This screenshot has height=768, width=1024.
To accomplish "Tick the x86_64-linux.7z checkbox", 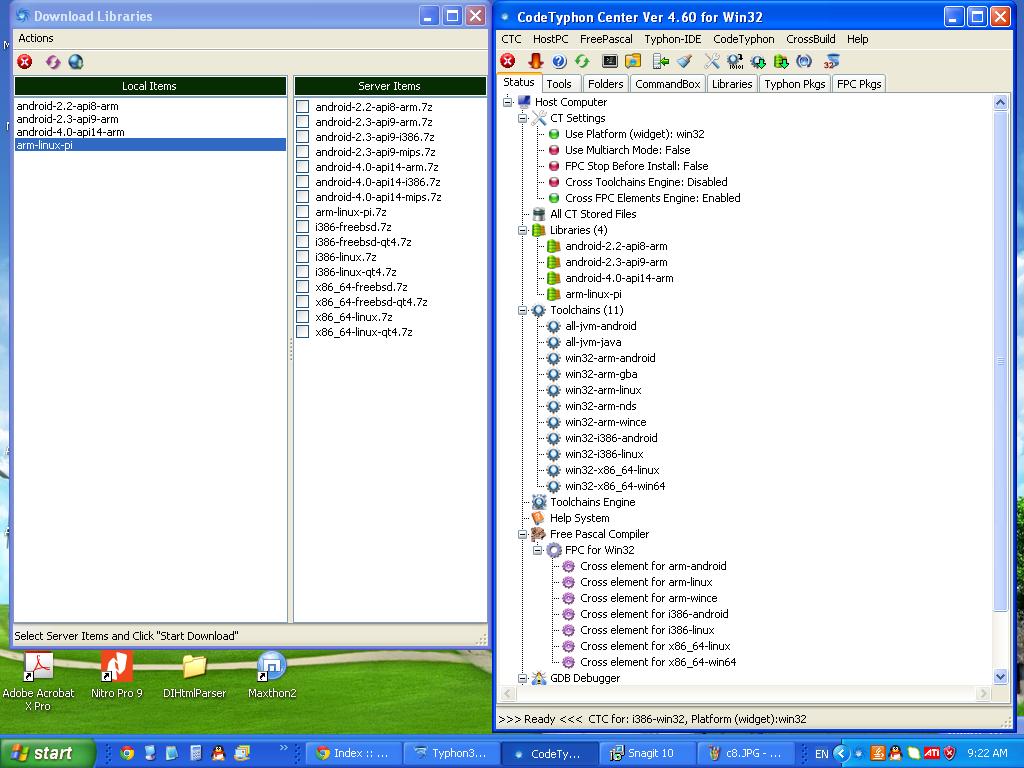I will (302, 317).
